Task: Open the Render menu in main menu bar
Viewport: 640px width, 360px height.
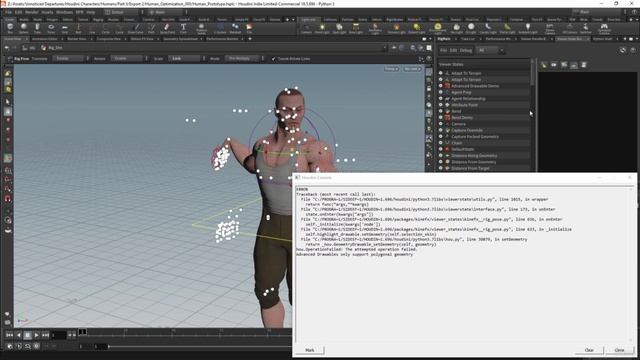Action: (x=31, y=12)
